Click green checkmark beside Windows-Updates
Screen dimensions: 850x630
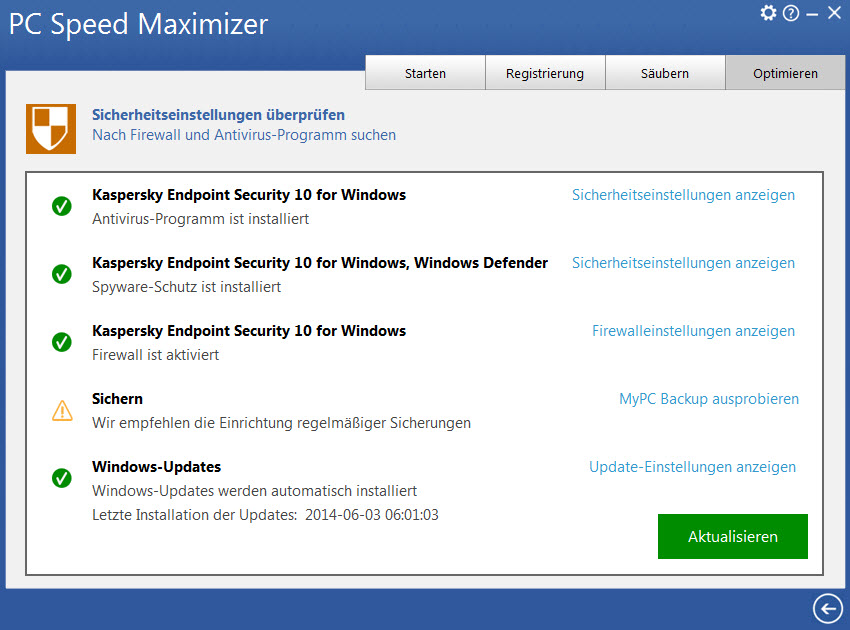click(62, 478)
